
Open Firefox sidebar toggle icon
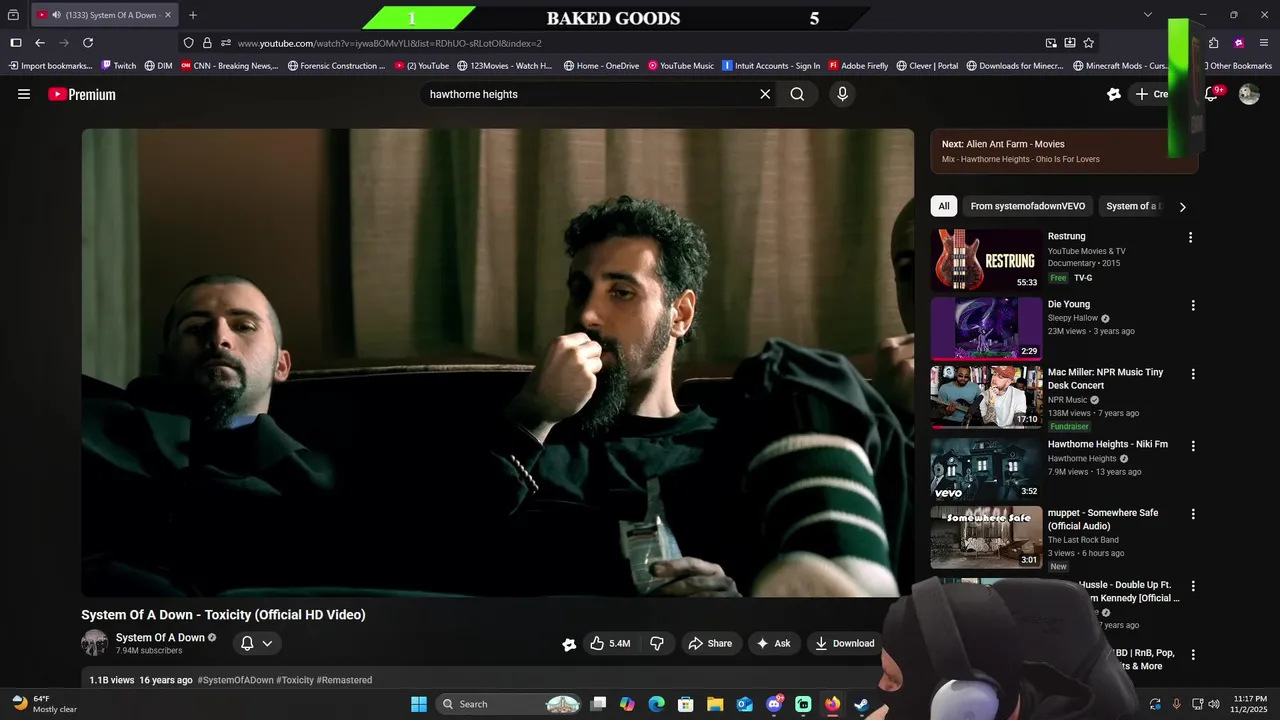click(x=16, y=43)
